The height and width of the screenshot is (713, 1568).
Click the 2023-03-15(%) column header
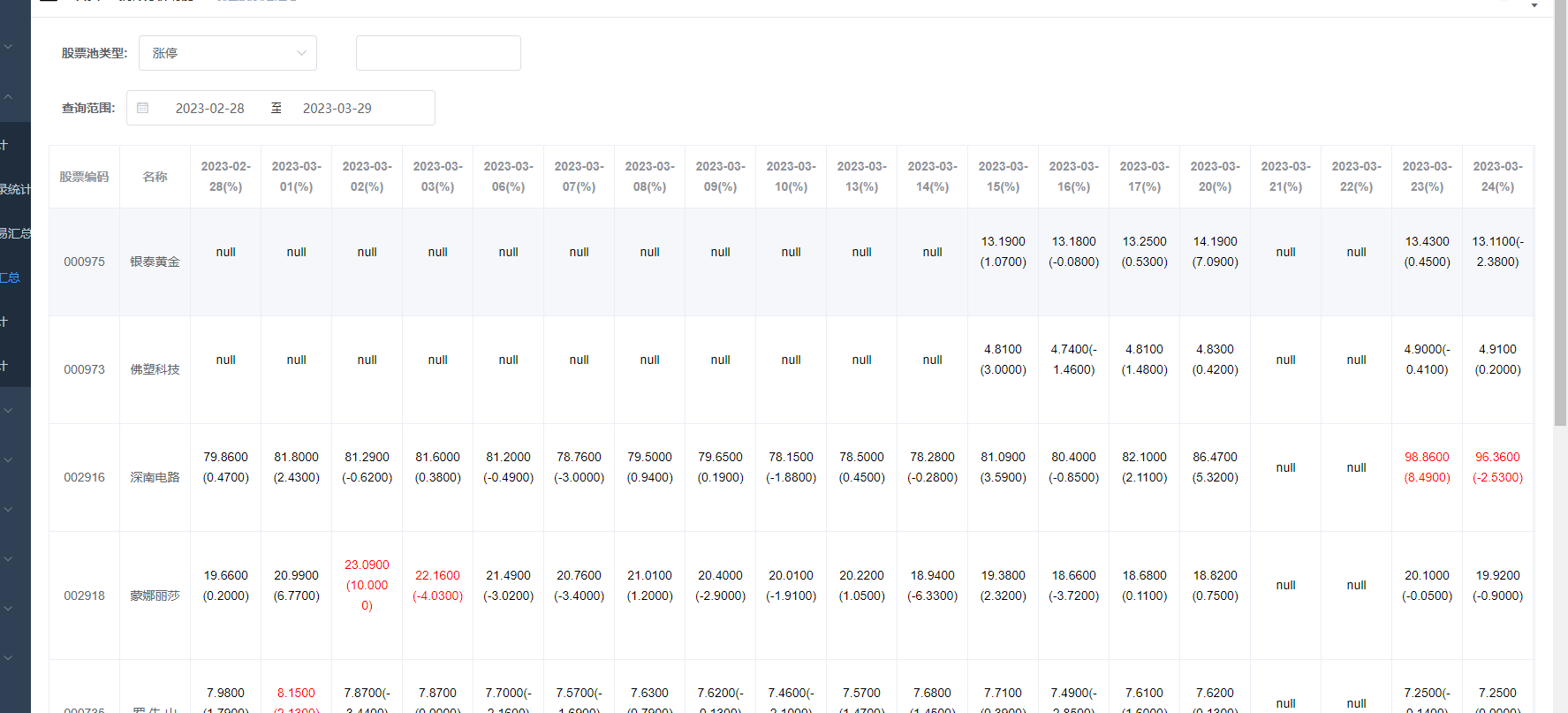1003,177
